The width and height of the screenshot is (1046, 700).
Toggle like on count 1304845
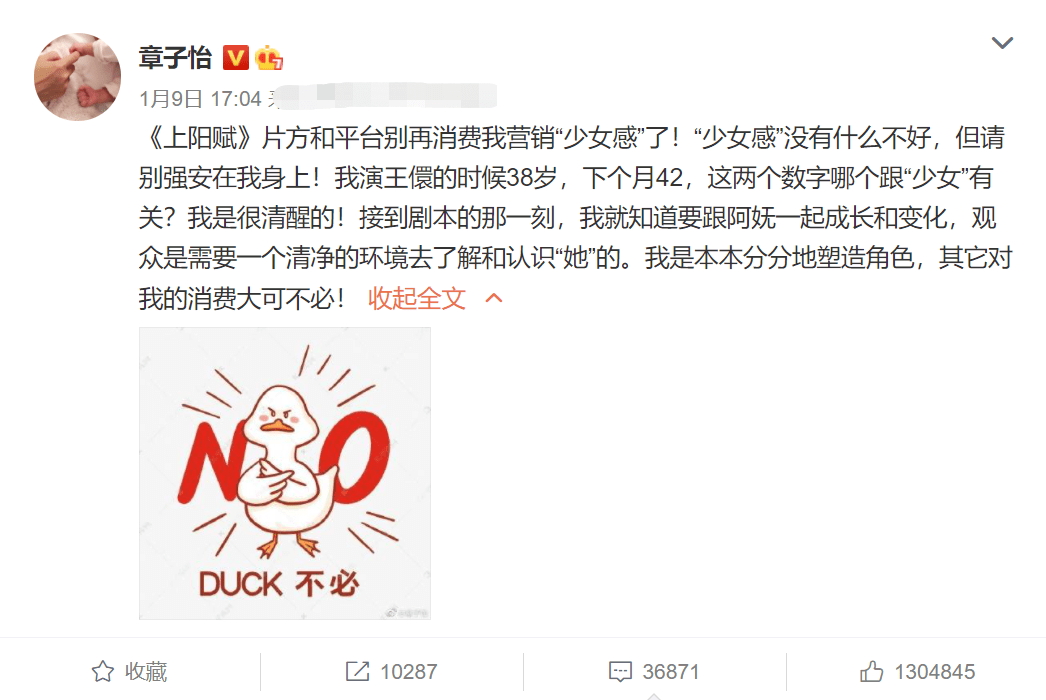(935, 671)
